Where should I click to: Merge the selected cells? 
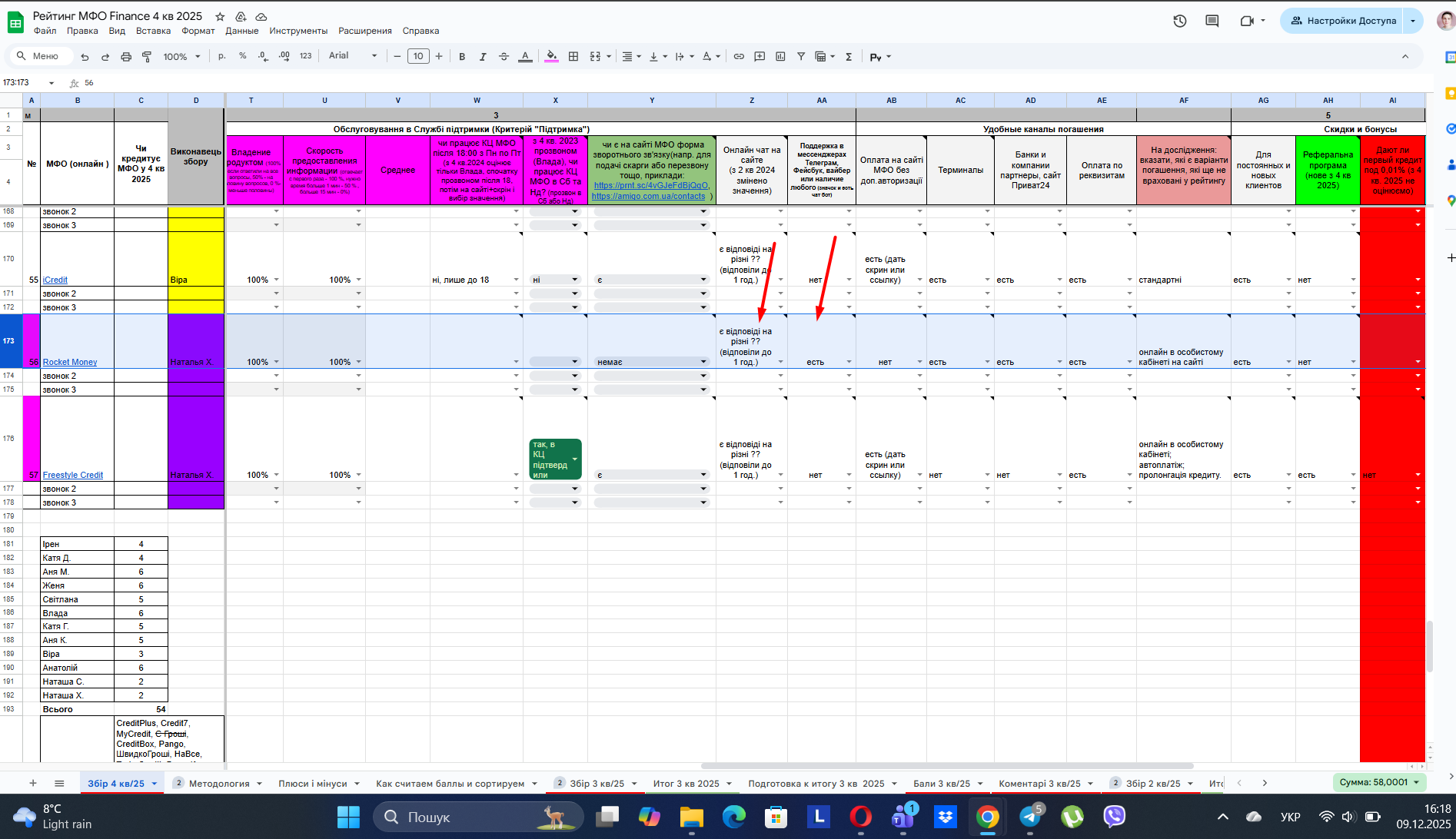tap(595, 56)
